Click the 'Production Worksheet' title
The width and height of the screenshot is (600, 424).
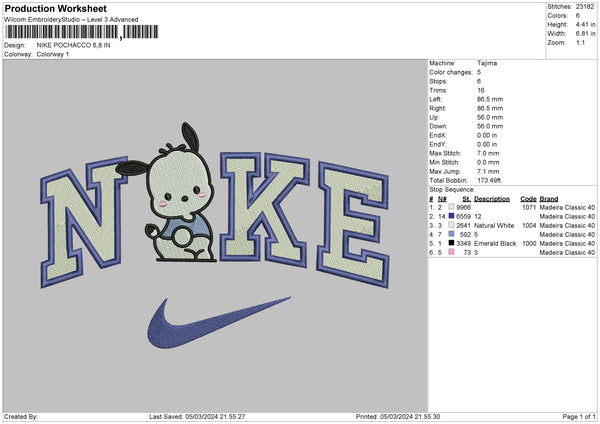coord(55,8)
